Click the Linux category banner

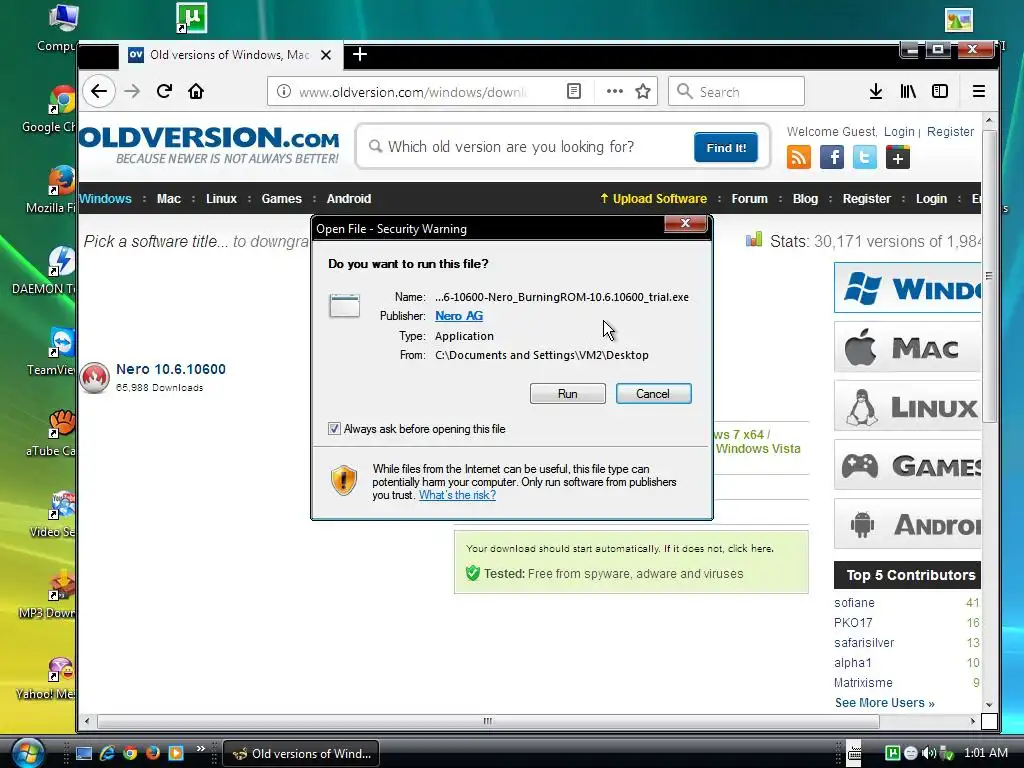pyautogui.click(x=907, y=406)
